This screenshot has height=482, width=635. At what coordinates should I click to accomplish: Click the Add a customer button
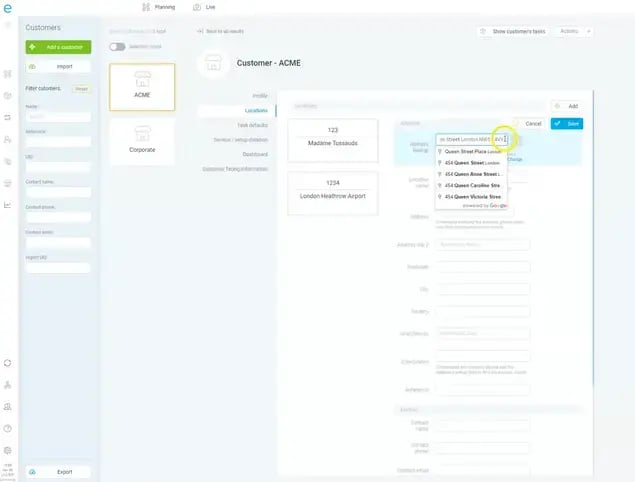pyautogui.click(x=58, y=47)
